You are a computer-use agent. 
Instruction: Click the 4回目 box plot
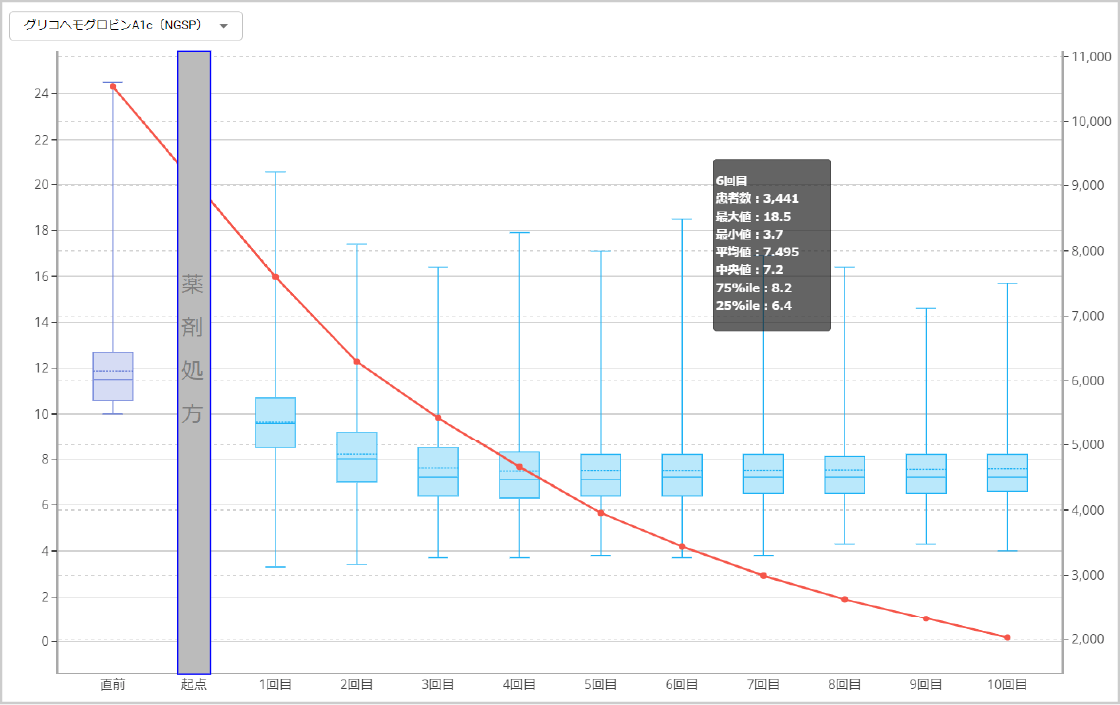(x=519, y=475)
